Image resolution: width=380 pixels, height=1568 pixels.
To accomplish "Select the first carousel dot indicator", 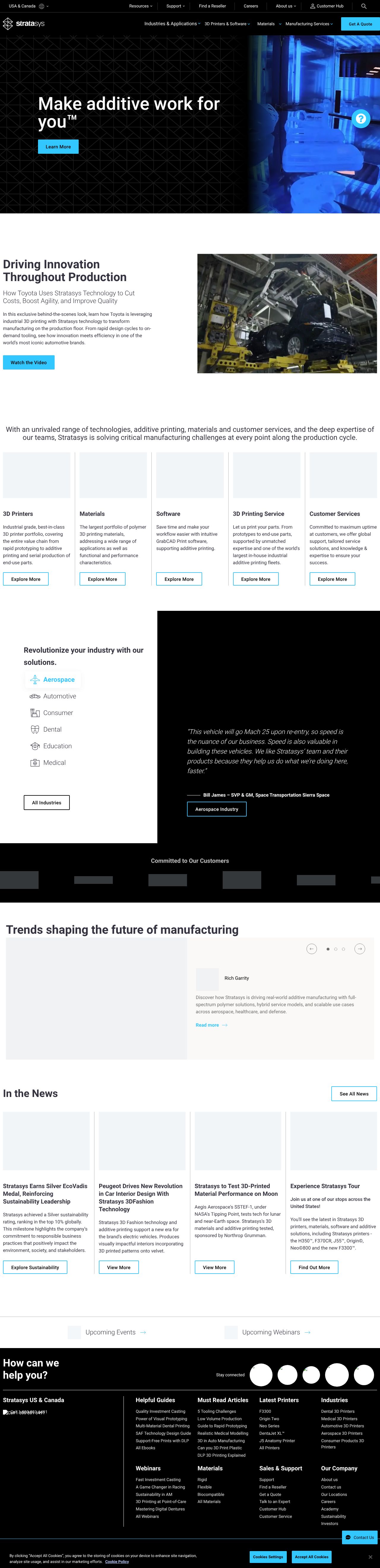I will 328,948.
